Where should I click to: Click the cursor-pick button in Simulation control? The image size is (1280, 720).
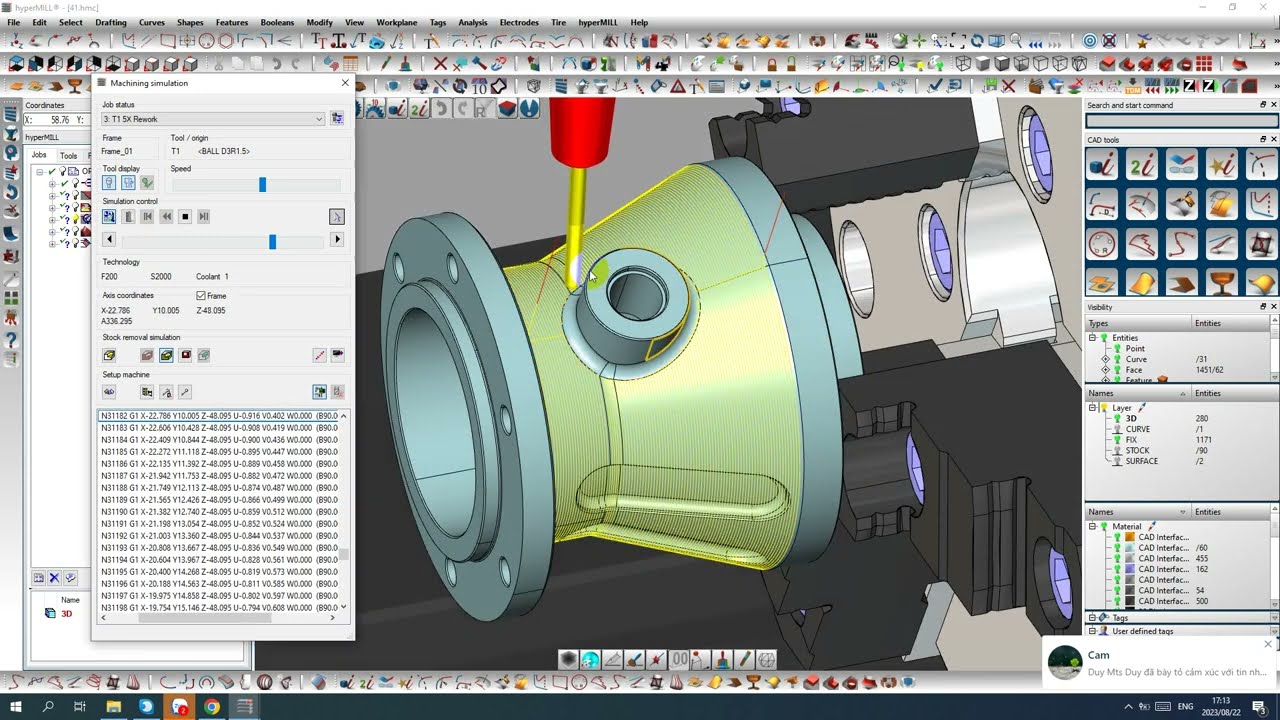point(337,216)
